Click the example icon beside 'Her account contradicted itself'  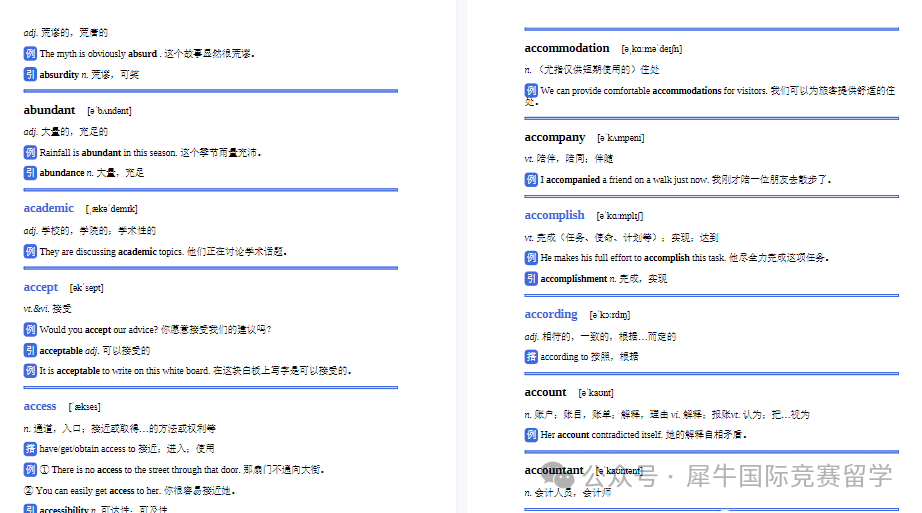coord(531,435)
